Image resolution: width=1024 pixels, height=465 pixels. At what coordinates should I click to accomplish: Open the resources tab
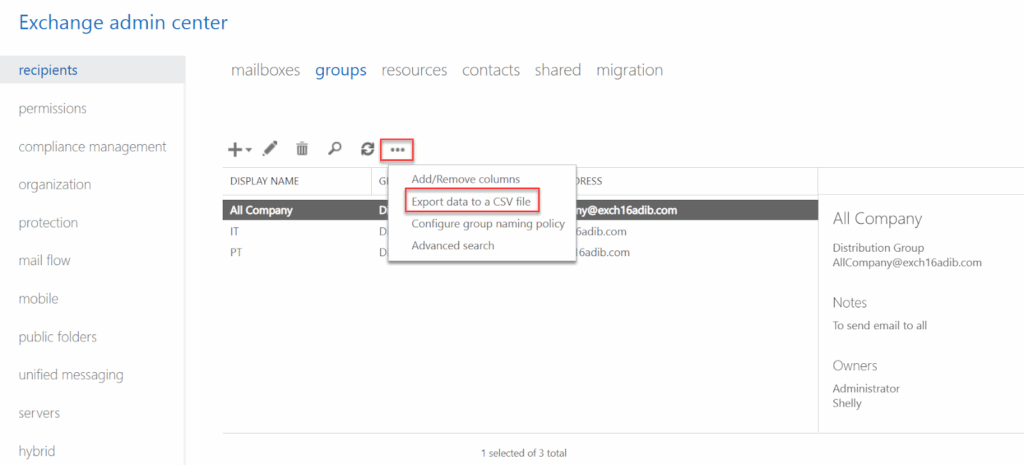pyautogui.click(x=414, y=70)
